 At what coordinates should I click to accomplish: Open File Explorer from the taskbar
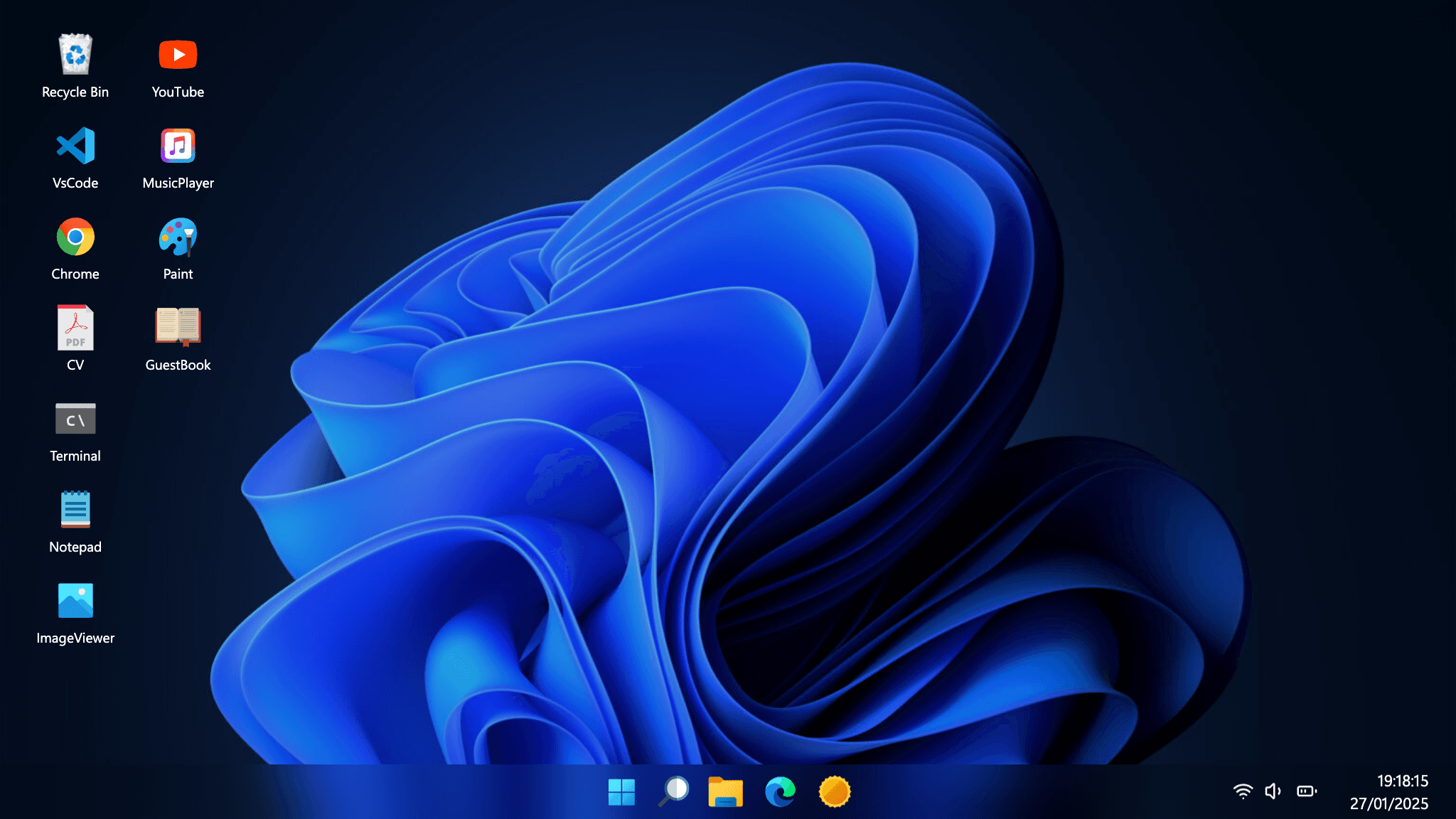[726, 791]
